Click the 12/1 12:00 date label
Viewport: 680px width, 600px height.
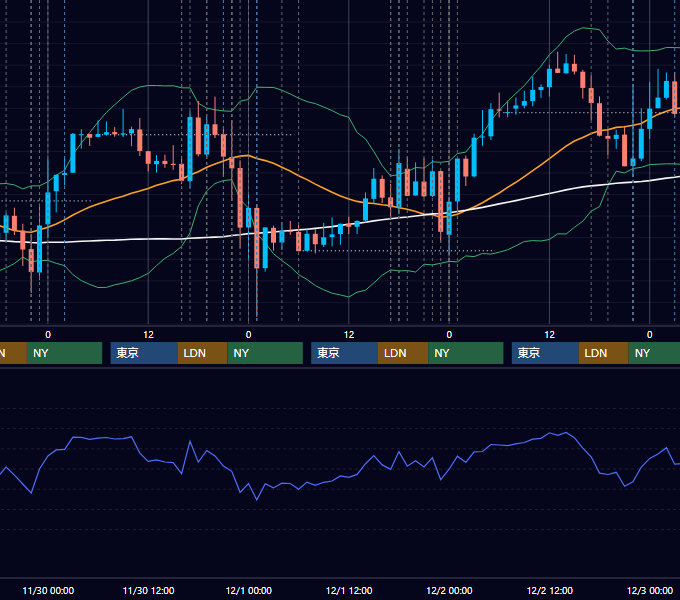pos(349,590)
